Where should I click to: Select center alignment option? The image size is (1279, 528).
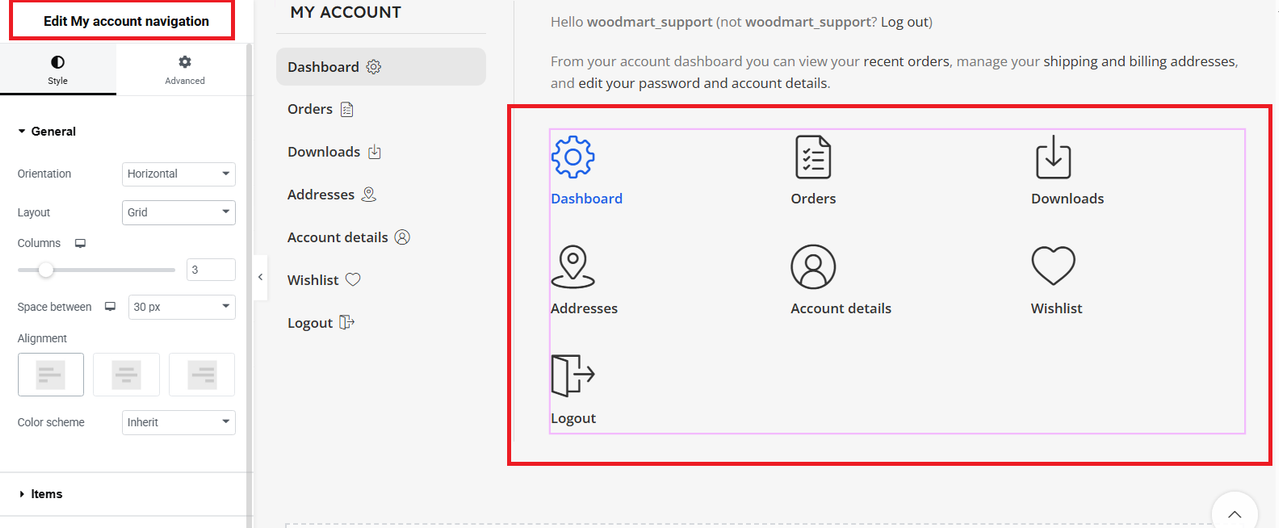(126, 374)
